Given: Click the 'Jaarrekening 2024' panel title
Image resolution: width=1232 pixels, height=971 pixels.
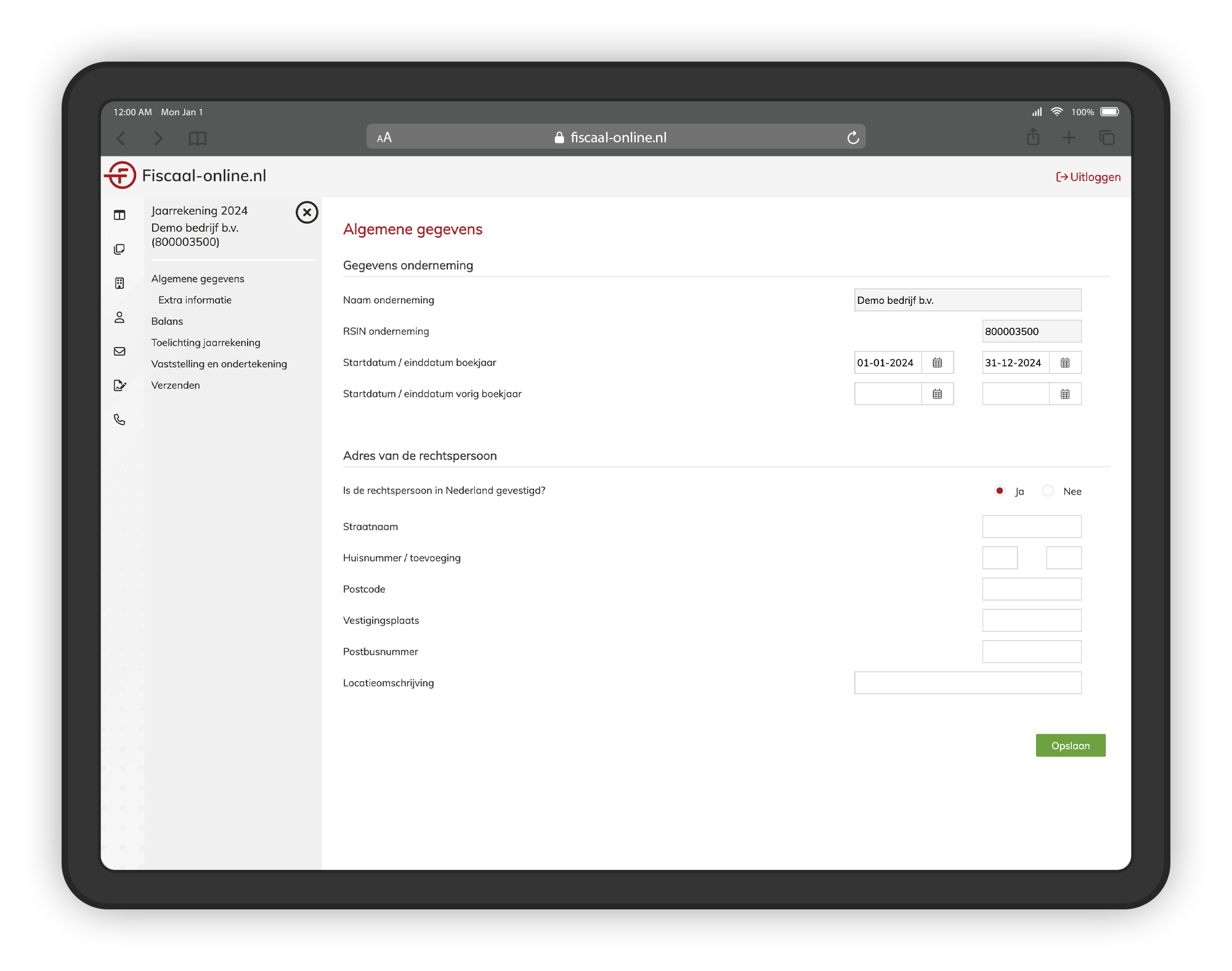Looking at the screenshot, I should (x=199, y=211).
